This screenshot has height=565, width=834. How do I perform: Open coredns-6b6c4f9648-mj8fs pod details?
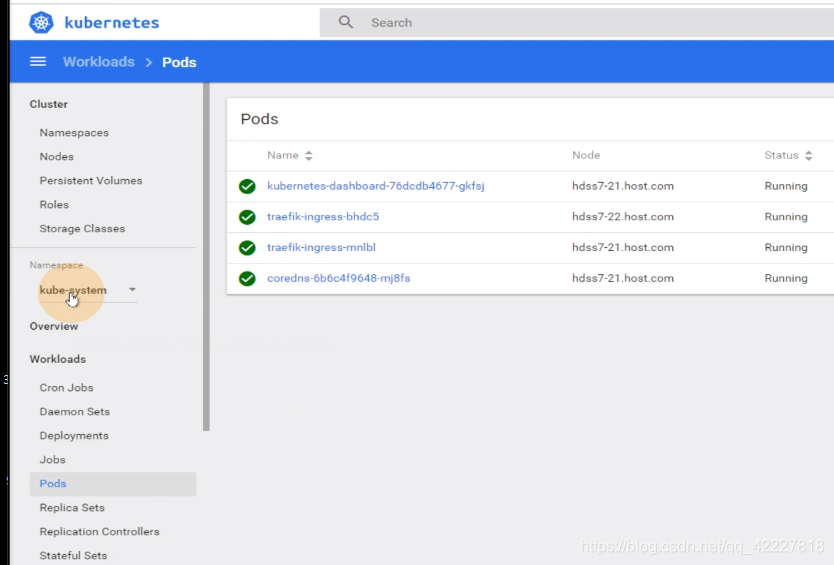coord(338,278)
